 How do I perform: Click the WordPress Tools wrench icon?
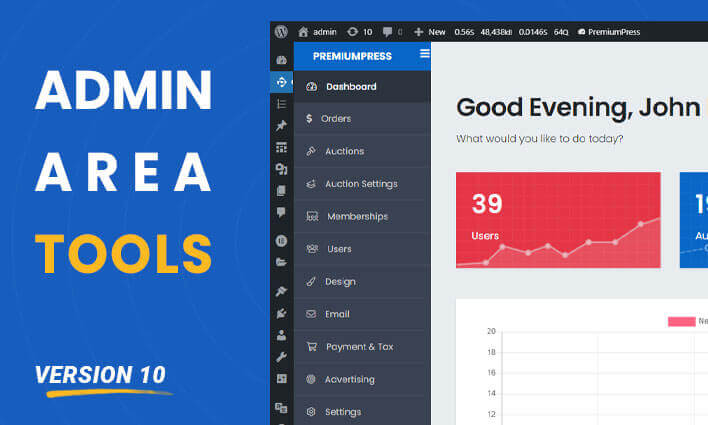pos(281,356)
